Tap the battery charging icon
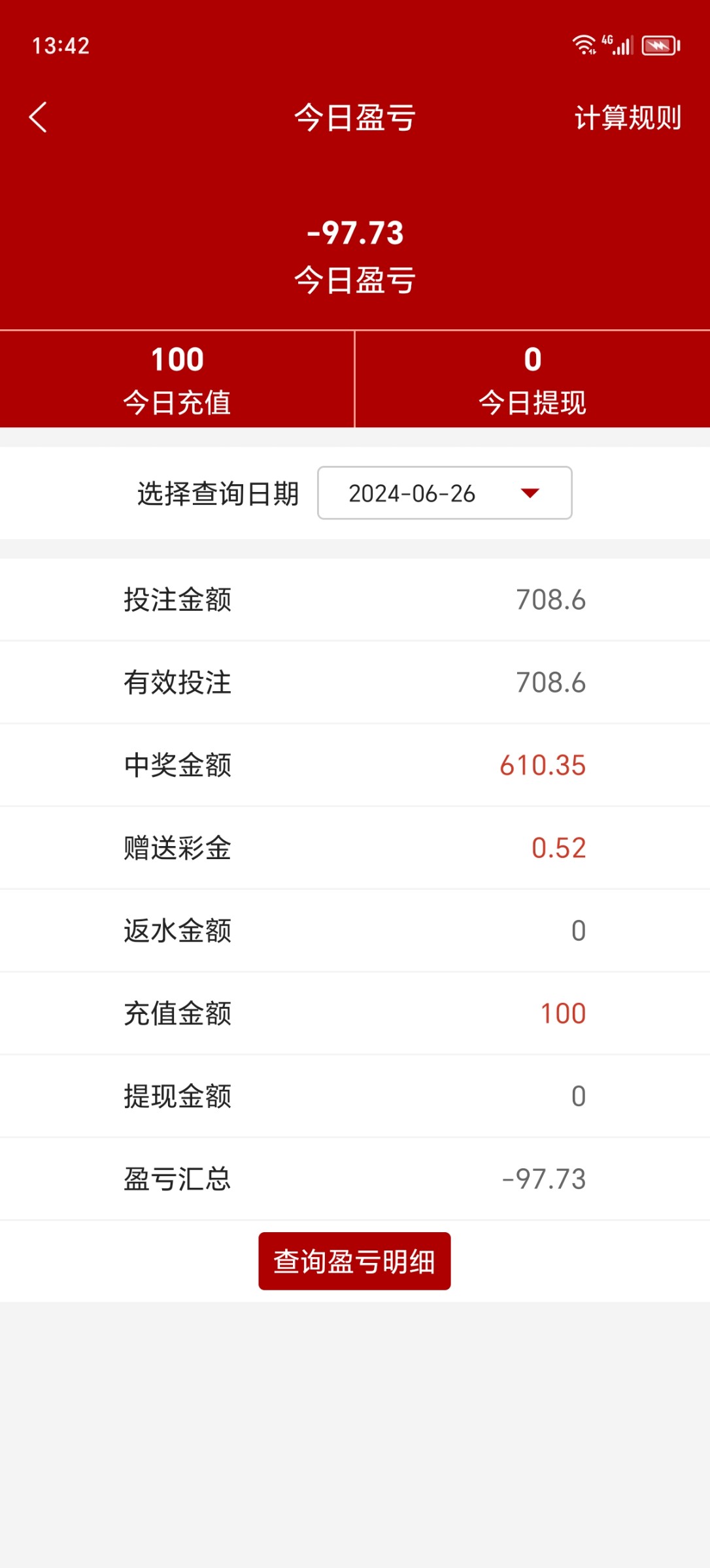710x1568 pixels. point(661,46)
